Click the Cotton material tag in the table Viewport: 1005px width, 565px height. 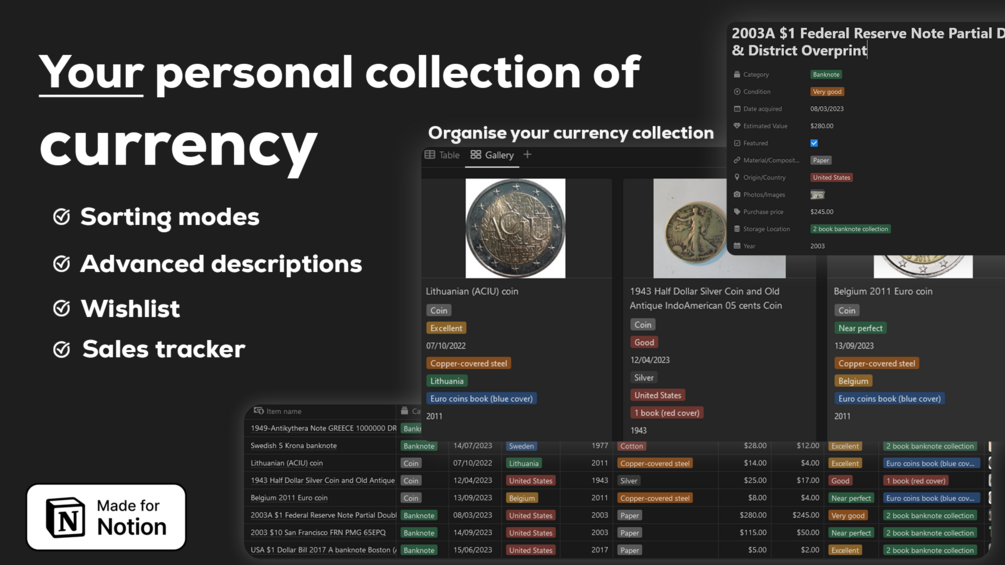[632, 446]
